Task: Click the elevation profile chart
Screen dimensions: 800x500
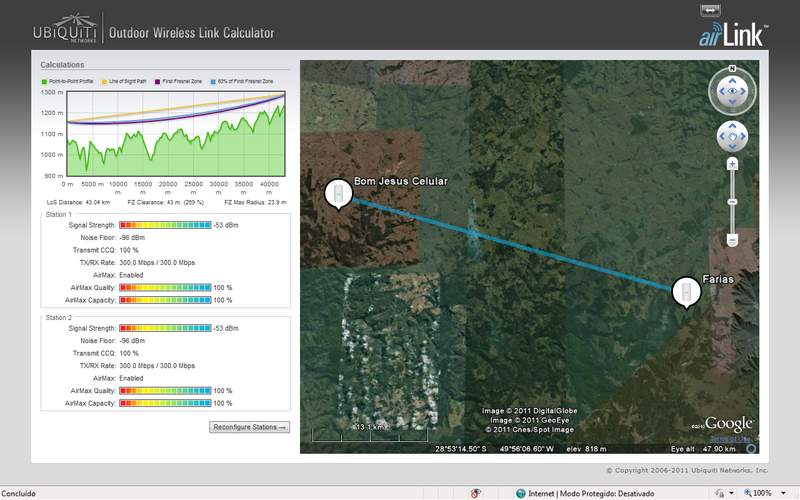Action: pyautogui.click(x=176, y=134)
